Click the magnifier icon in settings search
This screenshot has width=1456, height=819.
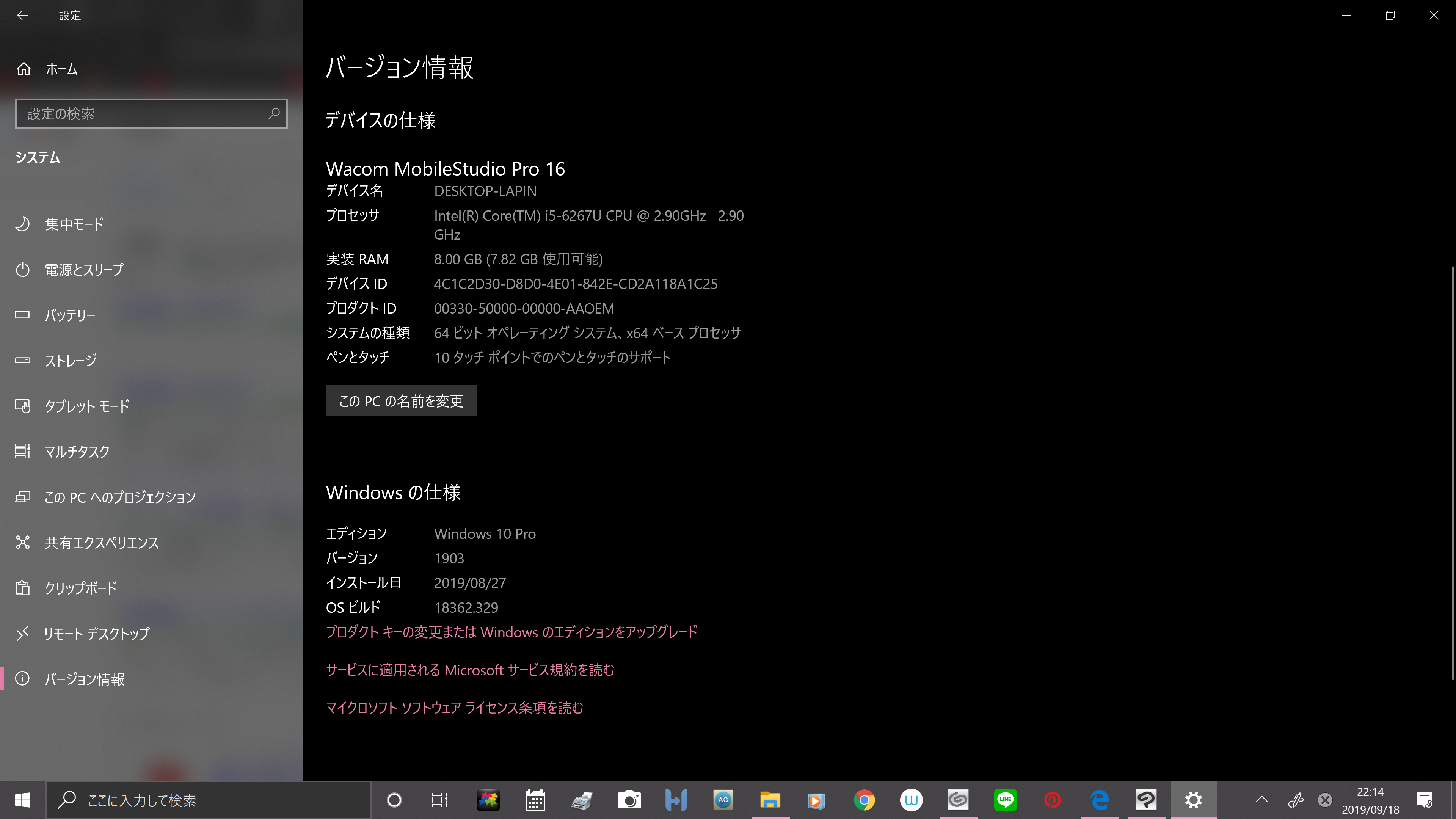(274, 114)
